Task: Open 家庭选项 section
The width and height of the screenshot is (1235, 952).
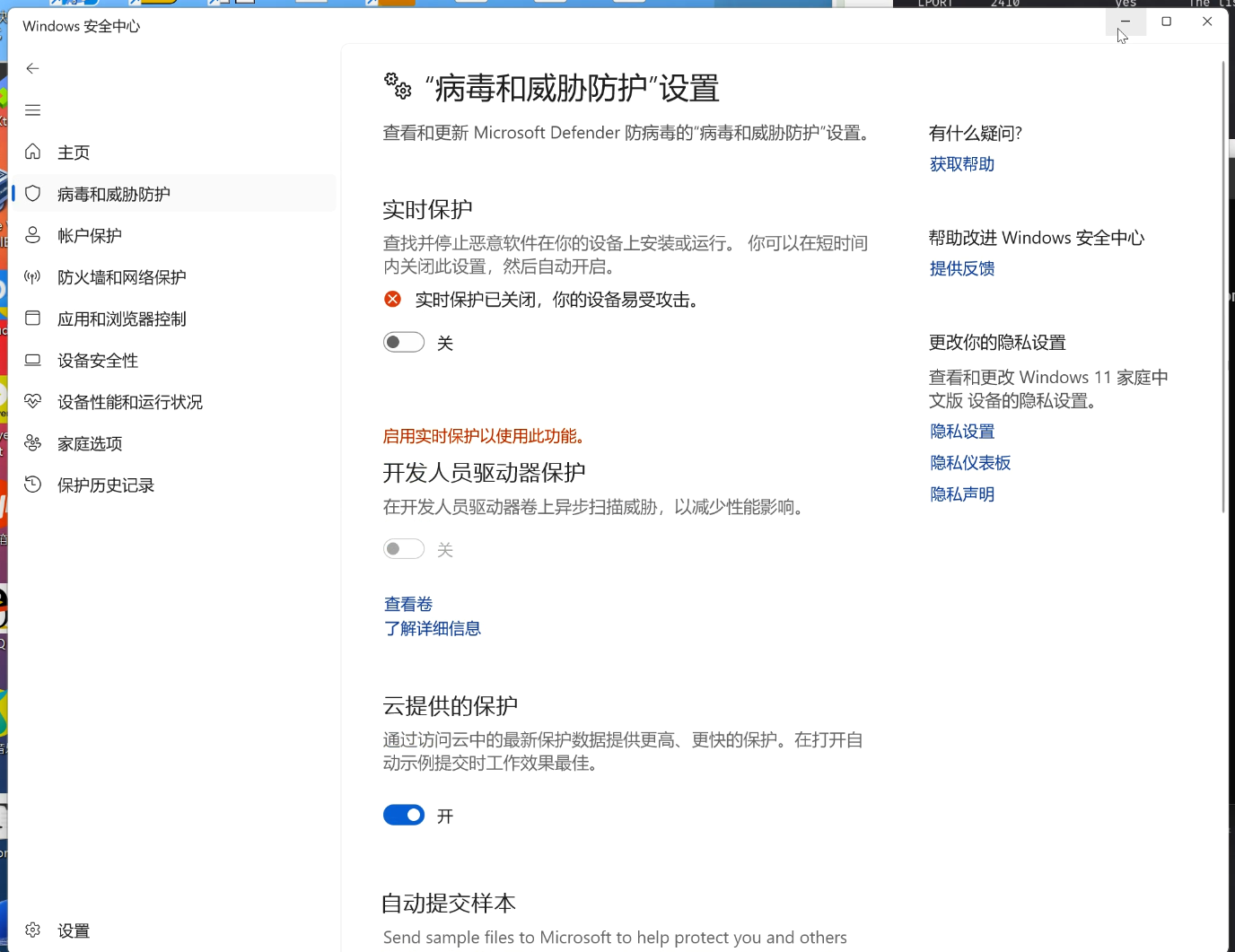Action: pyautogui.click(x=175, y=443)
